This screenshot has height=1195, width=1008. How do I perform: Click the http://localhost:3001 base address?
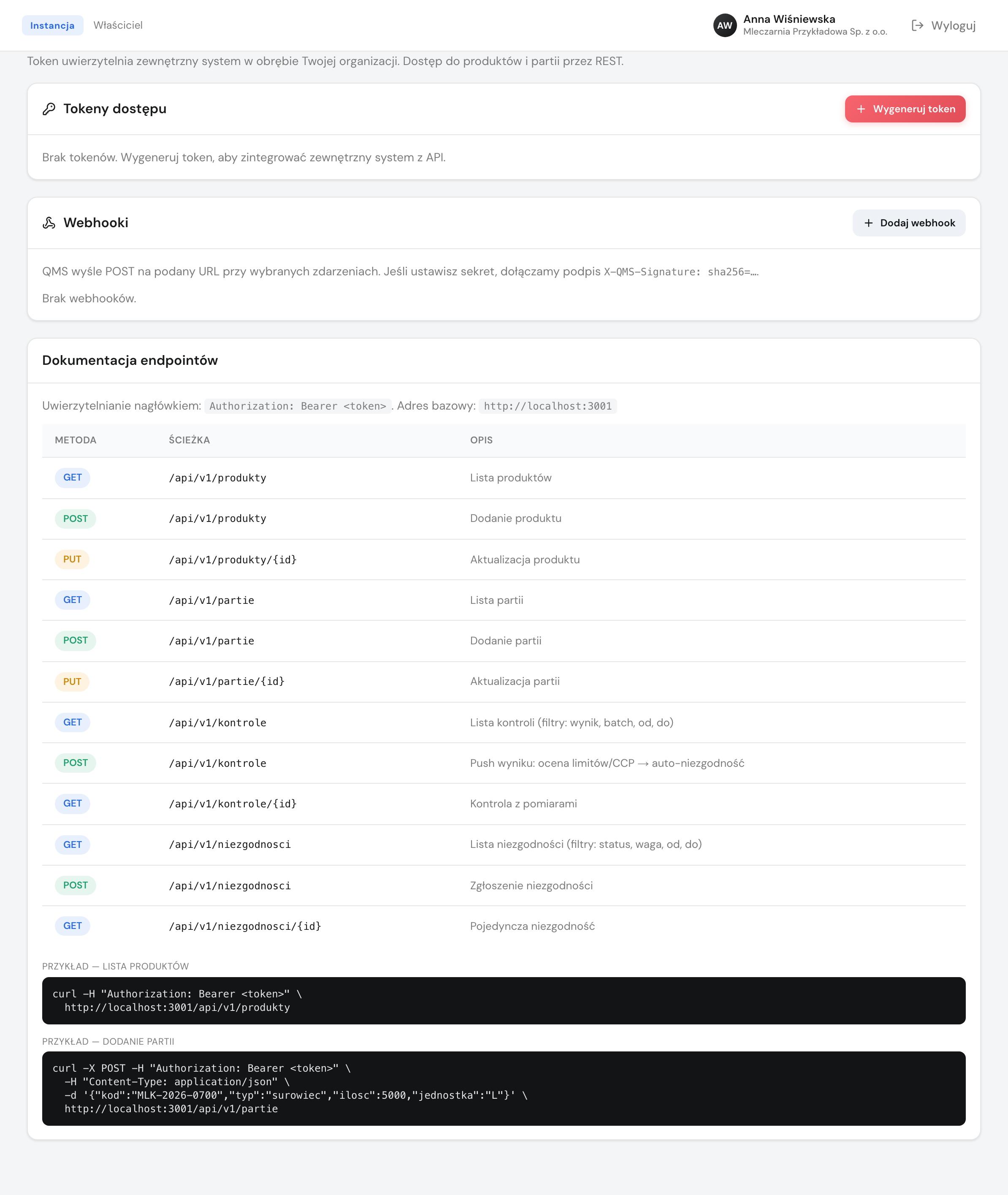(x=547, y=406)
